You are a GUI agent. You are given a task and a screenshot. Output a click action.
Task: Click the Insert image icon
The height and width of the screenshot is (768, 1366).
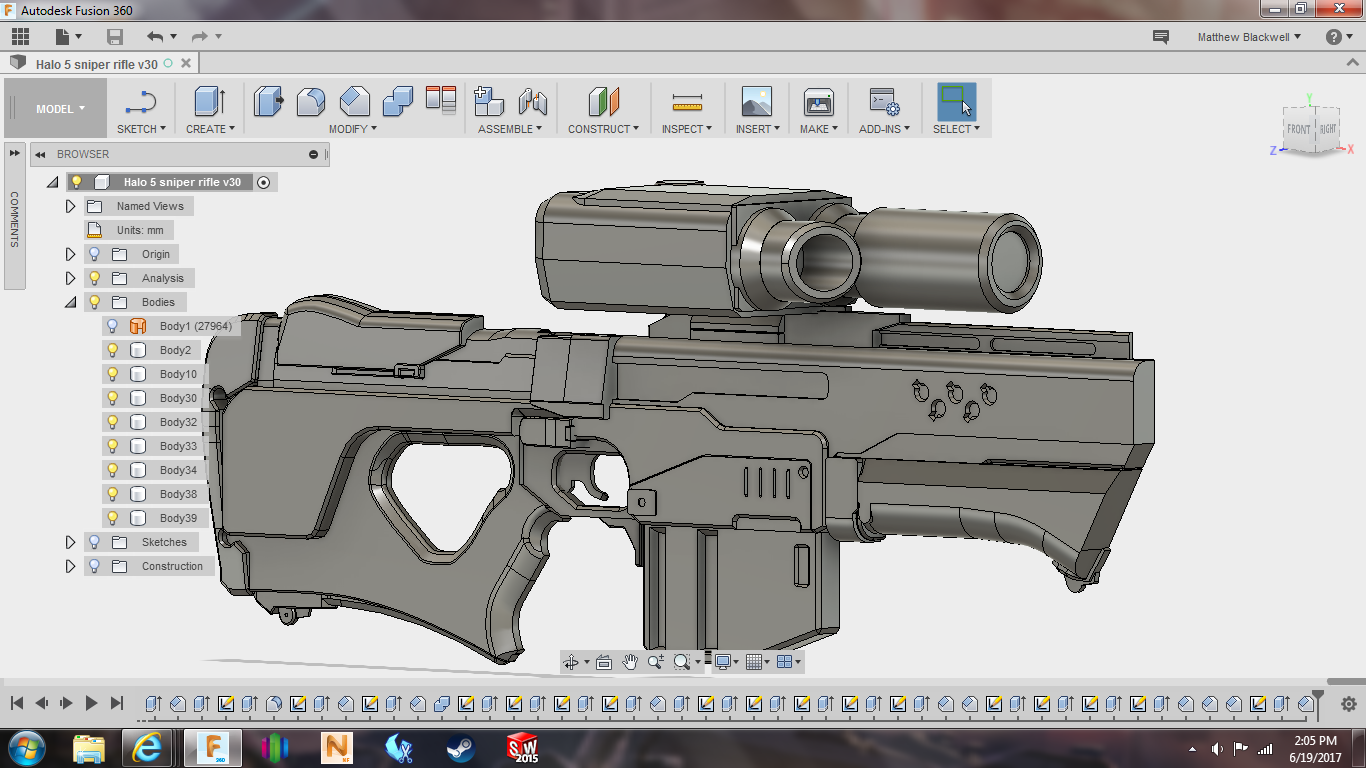pyautogui.click(x=757, y=102)
